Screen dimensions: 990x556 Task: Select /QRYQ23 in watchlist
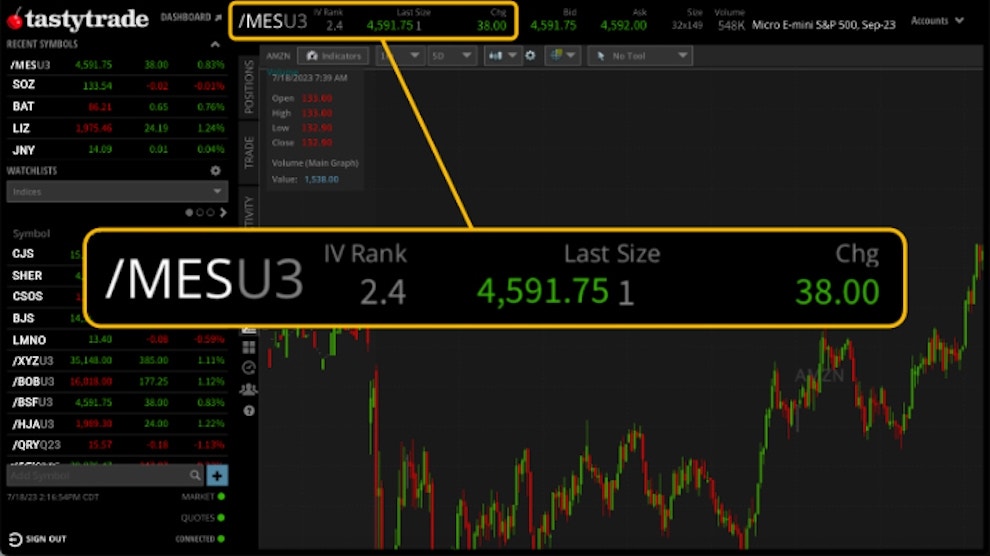coord(117,444)
